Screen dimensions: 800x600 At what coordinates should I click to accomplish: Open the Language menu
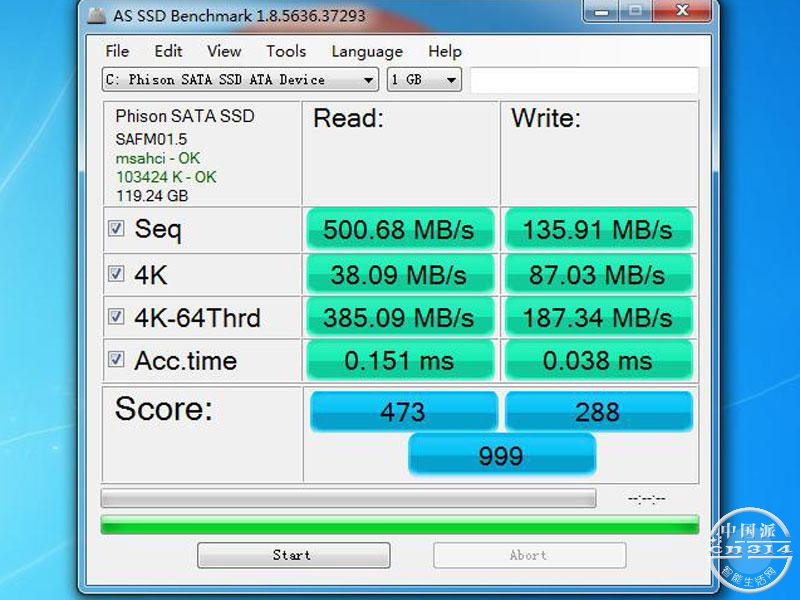[367, 52]
